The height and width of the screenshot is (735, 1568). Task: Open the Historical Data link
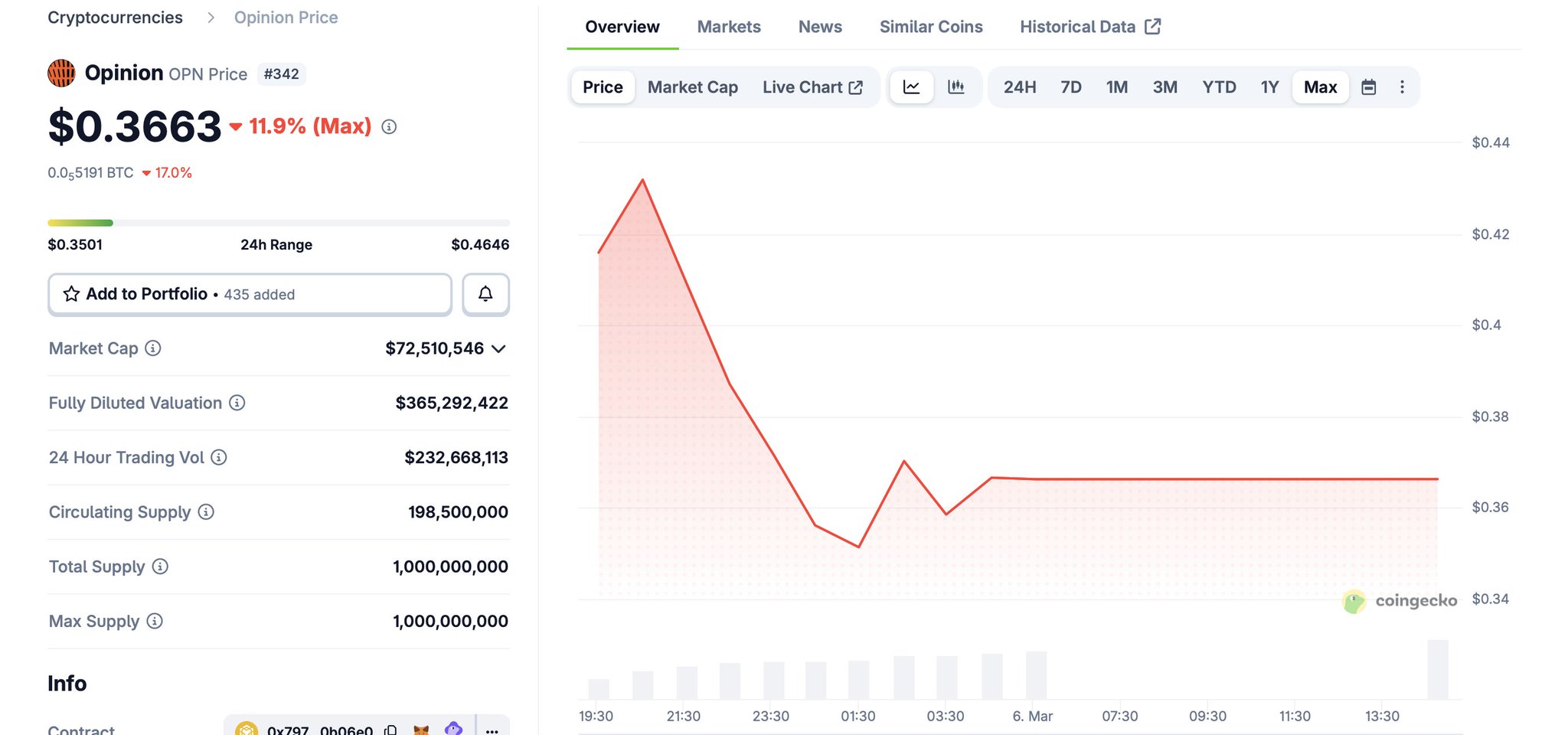pos(1089,27)
